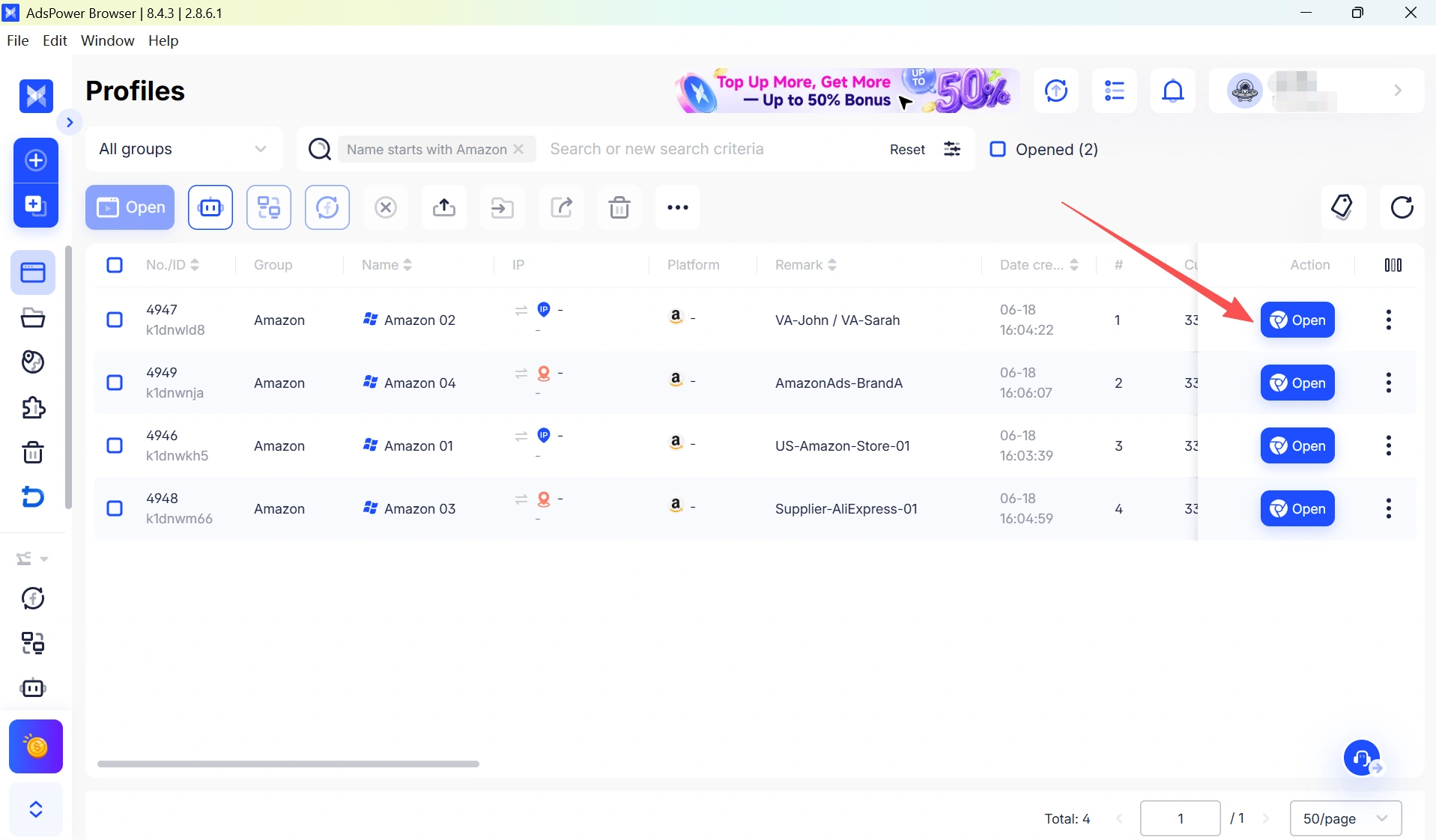Select the checkbox for profile 4949

[x=115, y=383]
